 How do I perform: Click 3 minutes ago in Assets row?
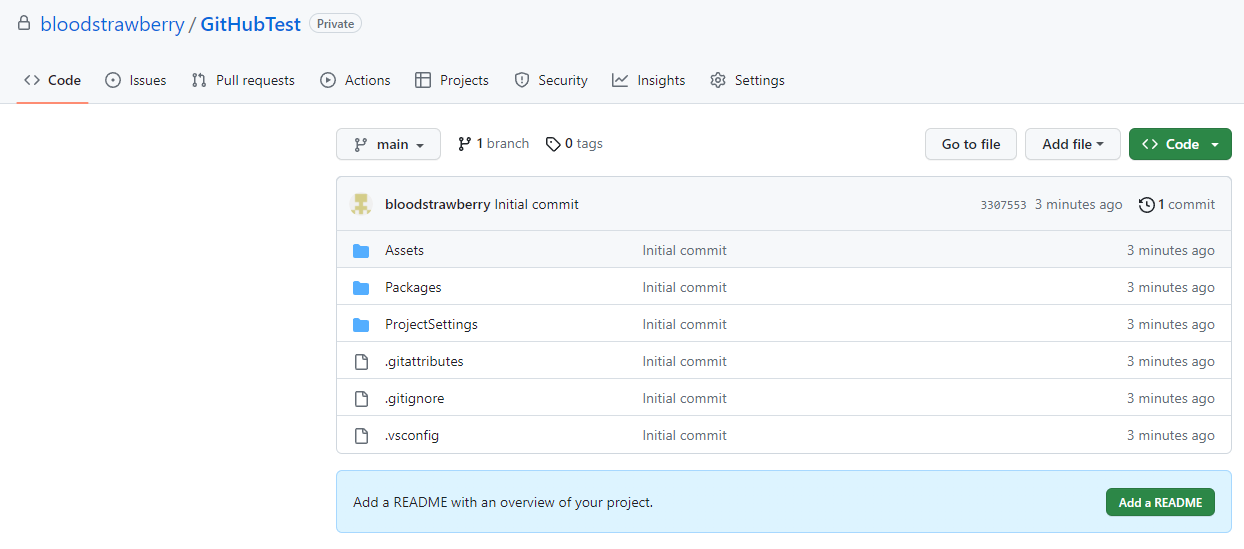(1171, 250)
